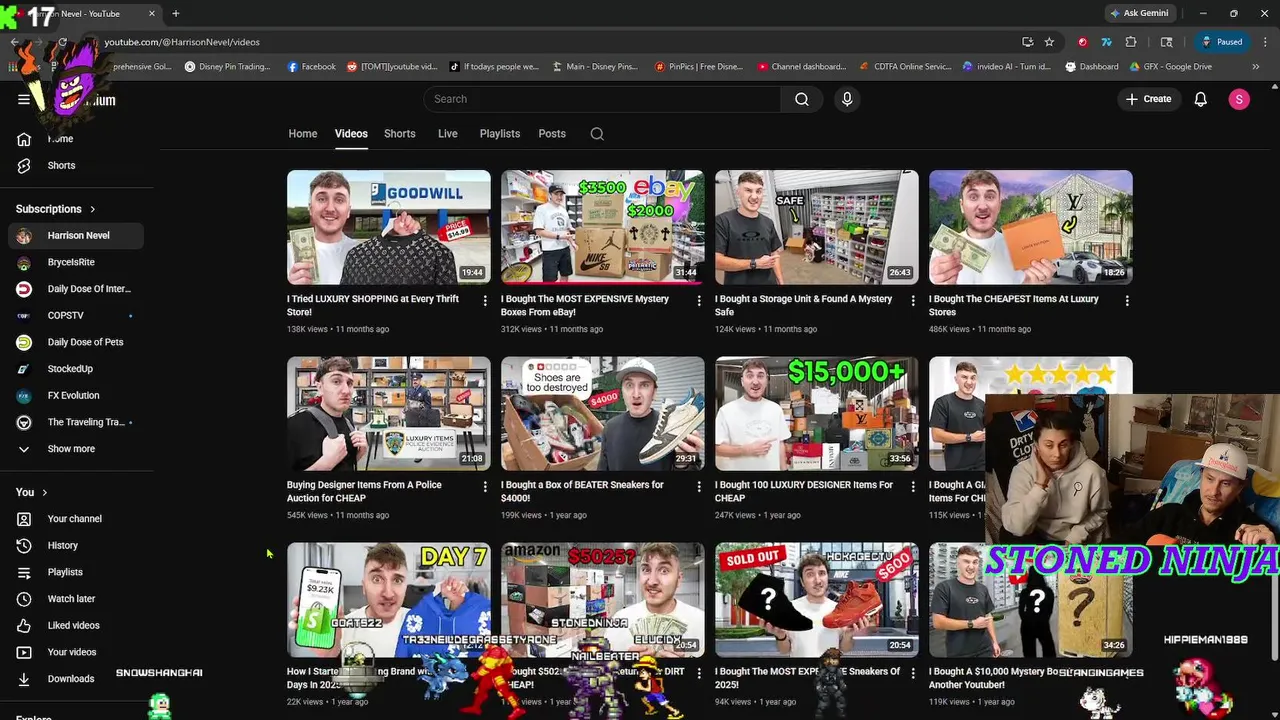
Task: Click the search magnifier button
Action: [x=802, y=99]
